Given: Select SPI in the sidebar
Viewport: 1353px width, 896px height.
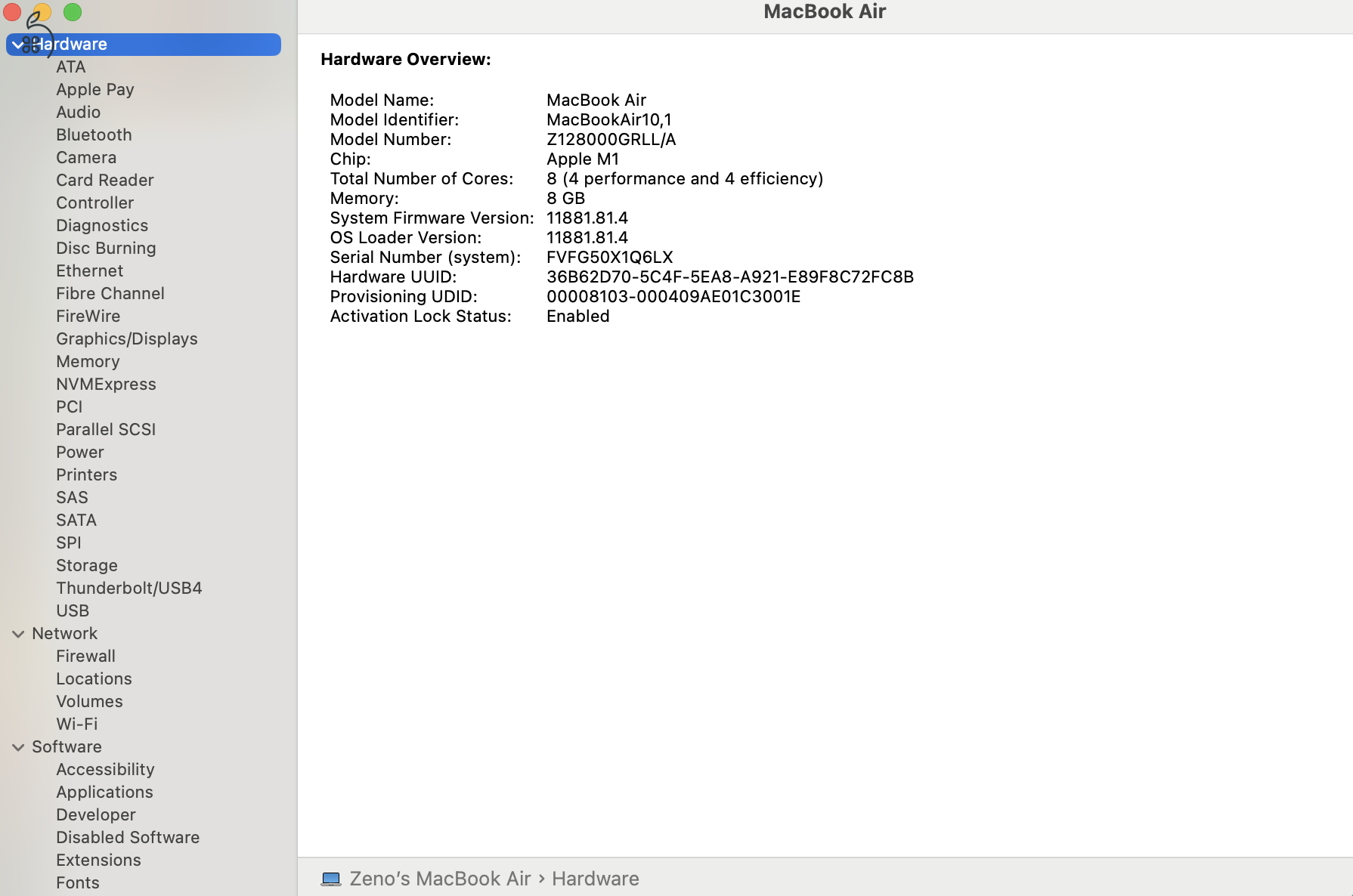Looking at the screenshot, I should 69,543.
